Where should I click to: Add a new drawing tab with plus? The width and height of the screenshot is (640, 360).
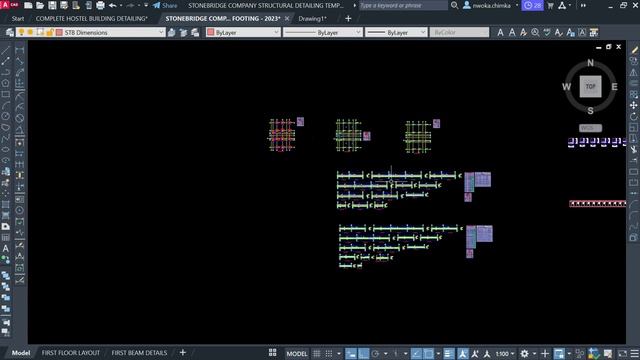(x=348, y=19)
